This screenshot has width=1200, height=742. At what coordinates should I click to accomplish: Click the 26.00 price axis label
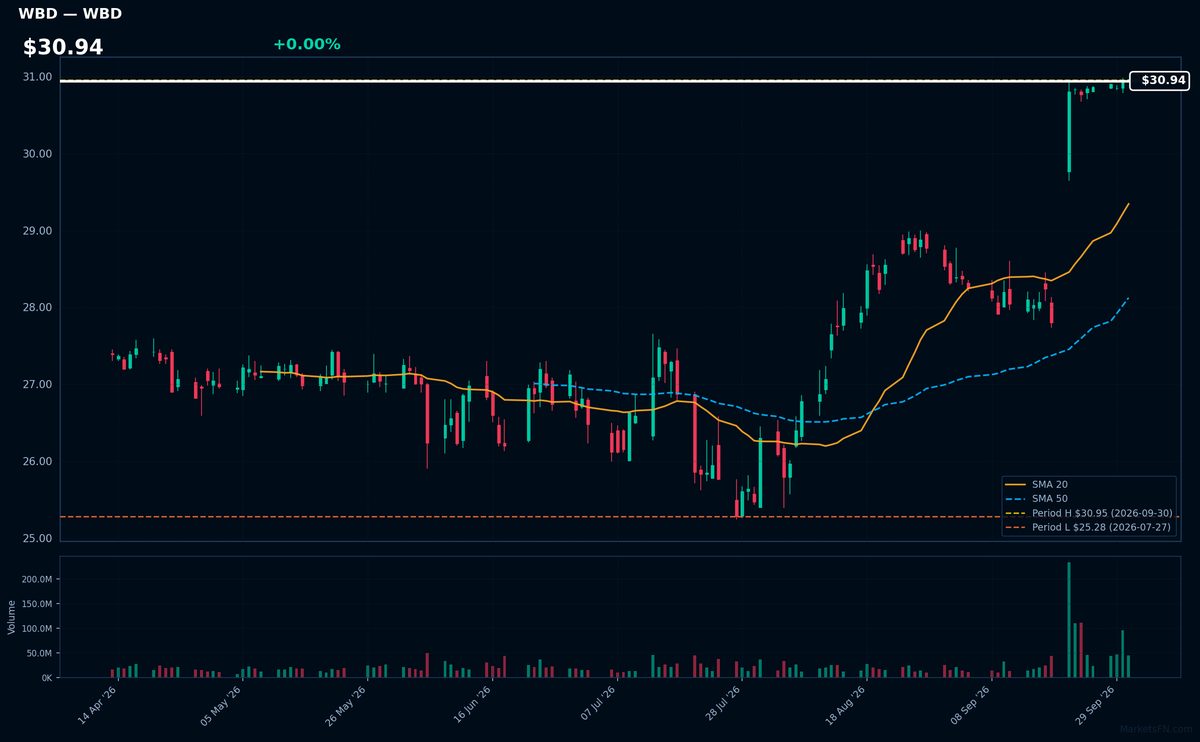[37, 462]
